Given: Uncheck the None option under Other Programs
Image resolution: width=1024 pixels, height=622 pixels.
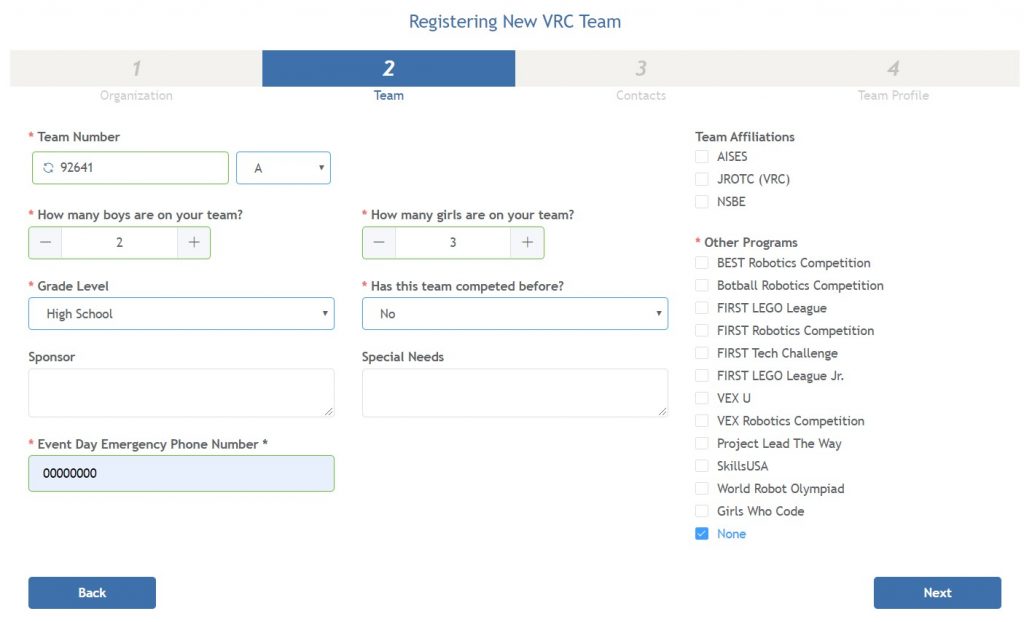Looking at the screenshot, I should pyautogui.click(x=702, y=534).
